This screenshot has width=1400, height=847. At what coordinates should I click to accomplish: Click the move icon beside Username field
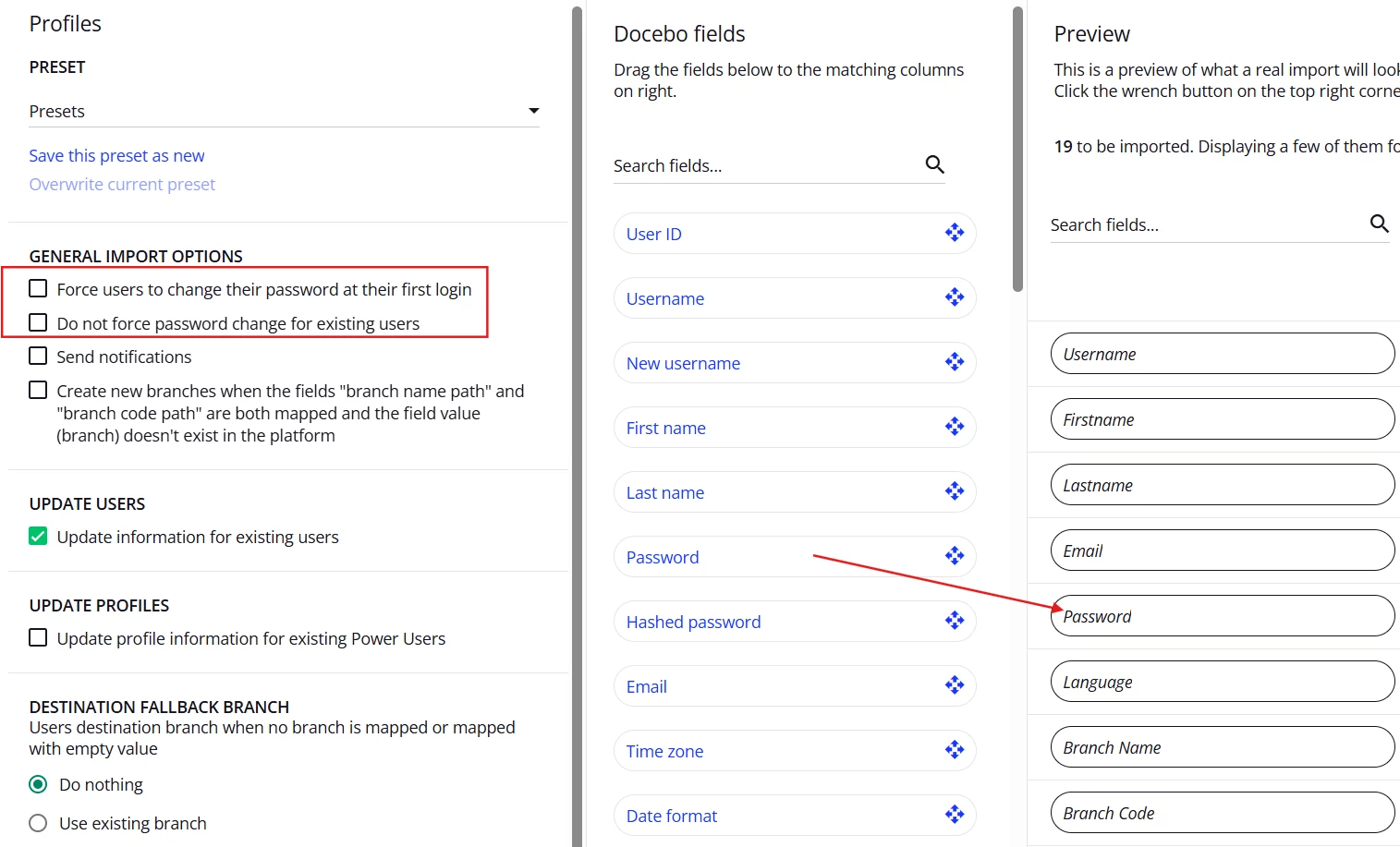pyautogui.click(x=955, y=297)
